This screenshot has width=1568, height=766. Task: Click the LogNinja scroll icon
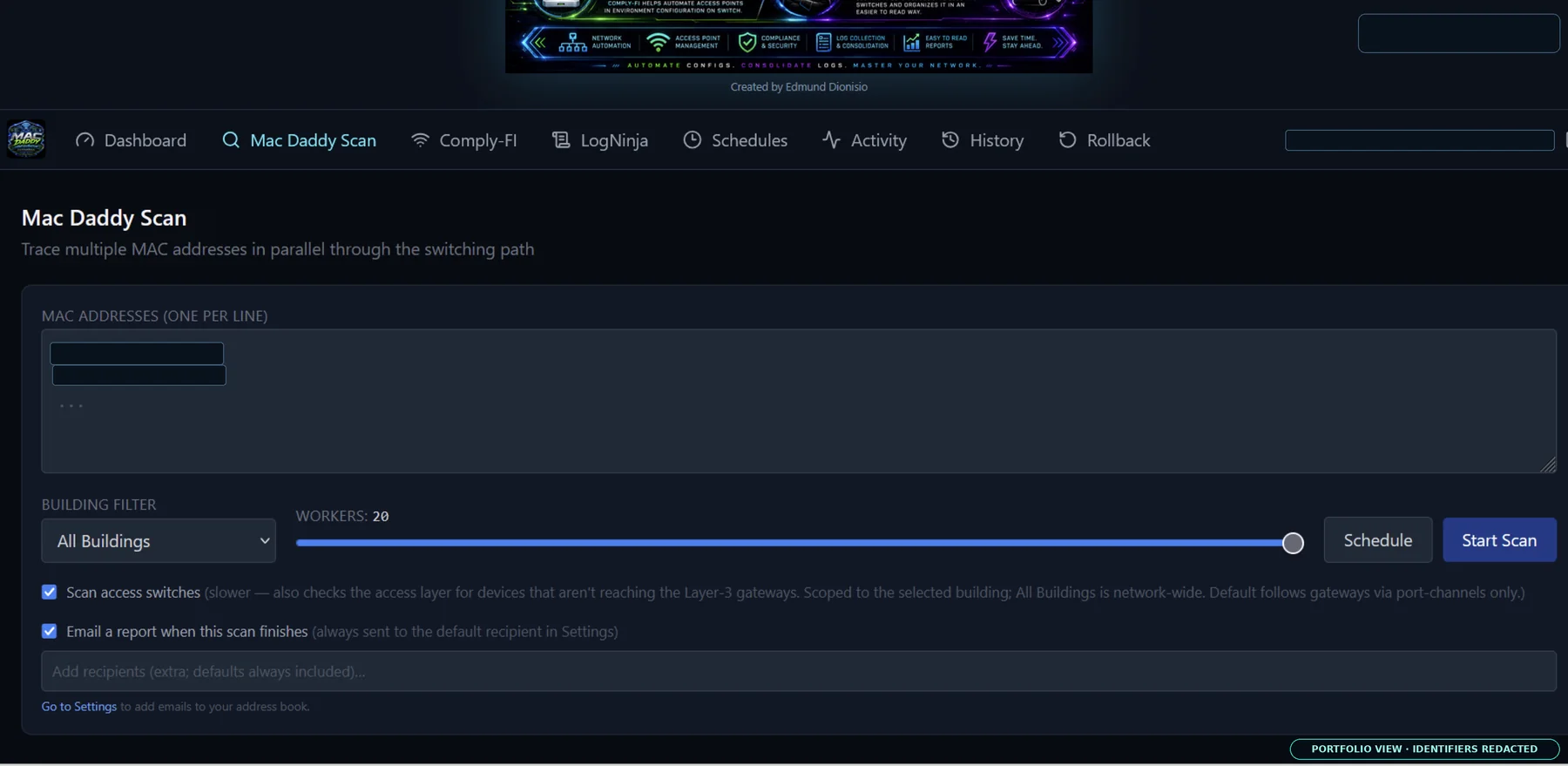[561, 140]
